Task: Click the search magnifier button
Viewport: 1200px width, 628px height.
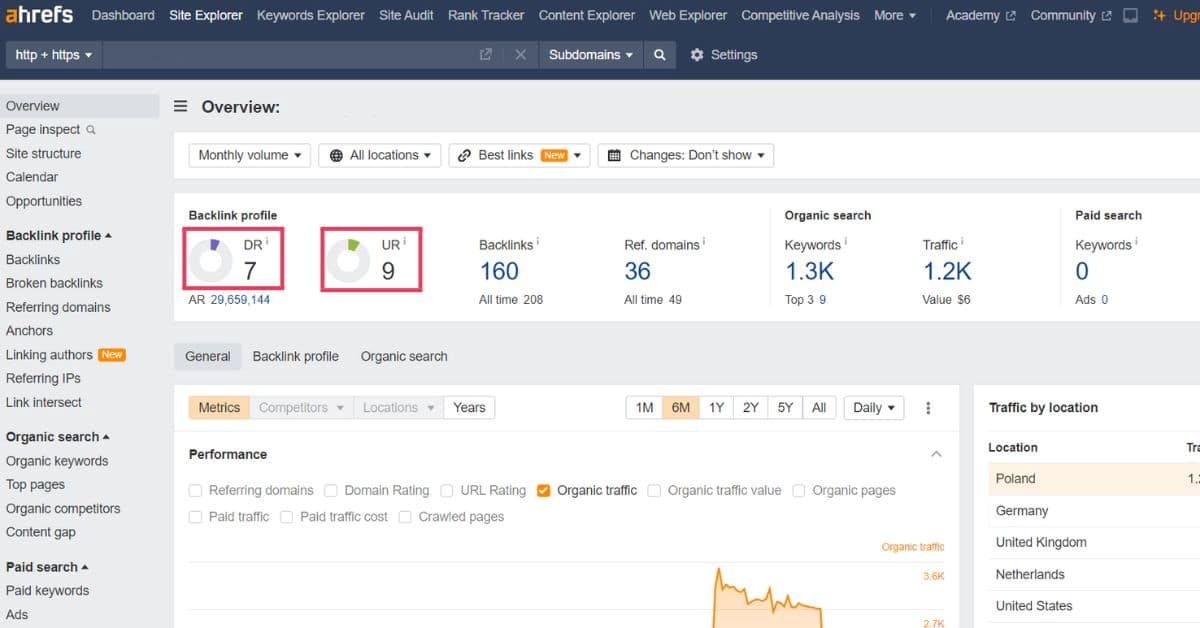Action: point(659,55)
